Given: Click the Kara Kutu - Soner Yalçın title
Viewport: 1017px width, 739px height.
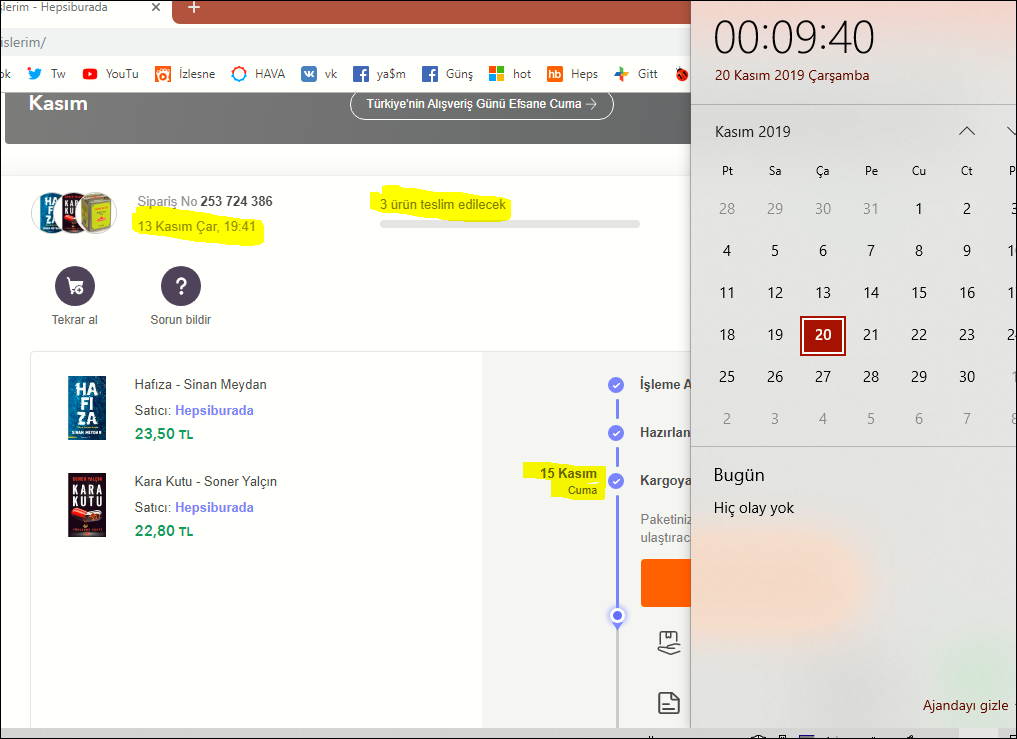Looking at the screenshot, I should pos(206,481).
